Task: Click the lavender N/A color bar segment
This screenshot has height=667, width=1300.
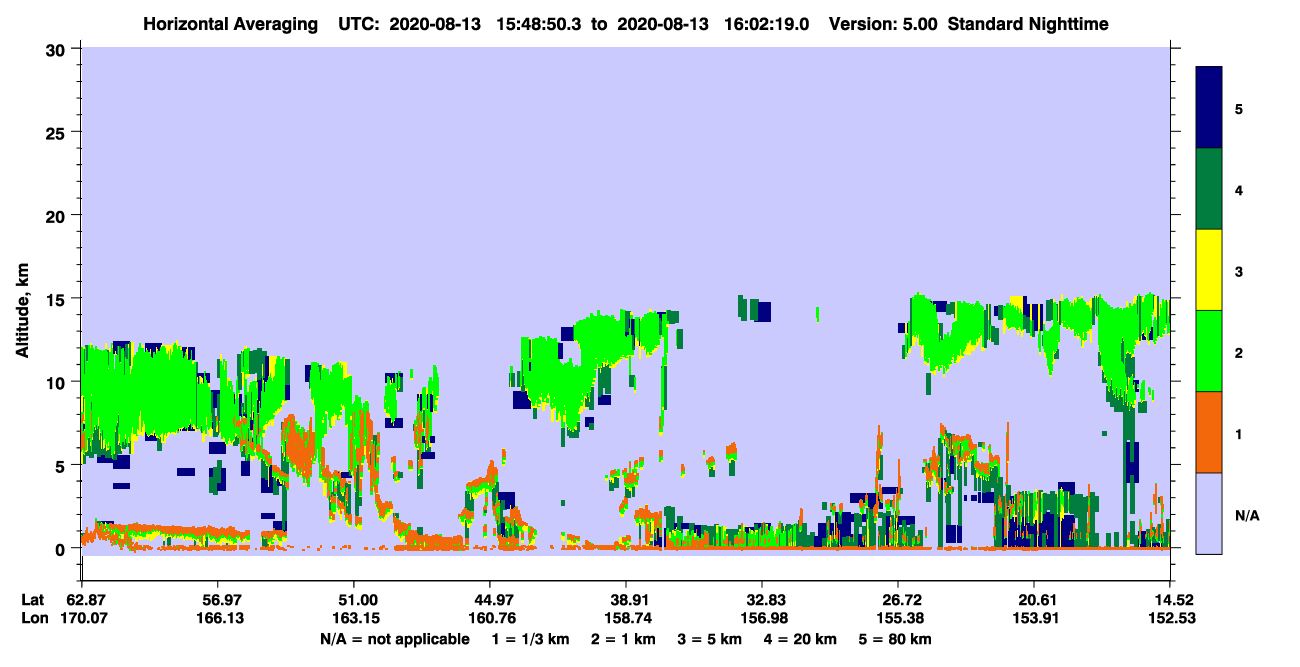Action: (1210, 512)
